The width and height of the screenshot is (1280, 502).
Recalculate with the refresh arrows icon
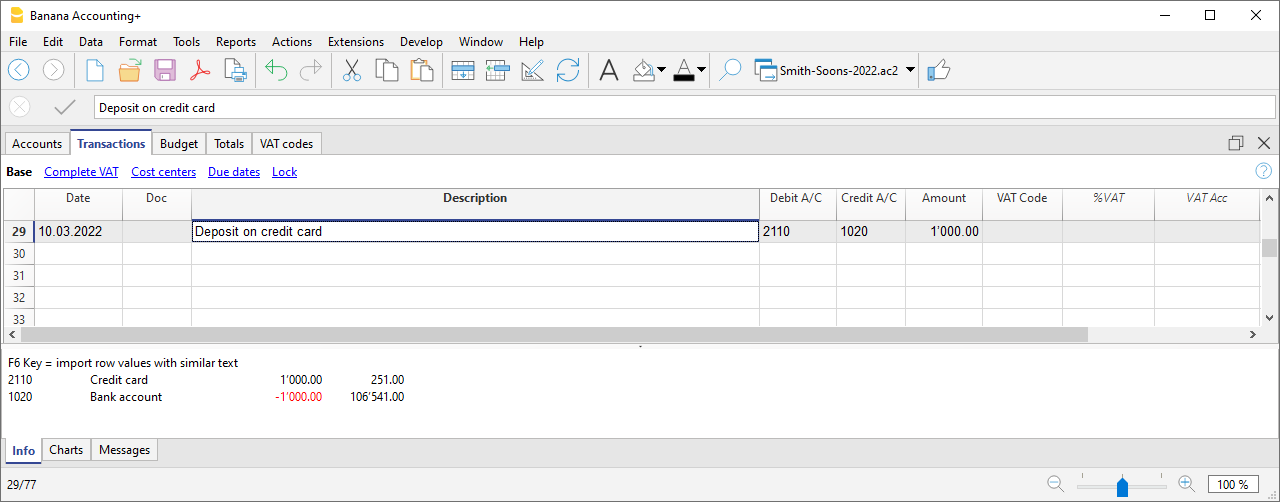pyautogui.click(x=568, y=70)
